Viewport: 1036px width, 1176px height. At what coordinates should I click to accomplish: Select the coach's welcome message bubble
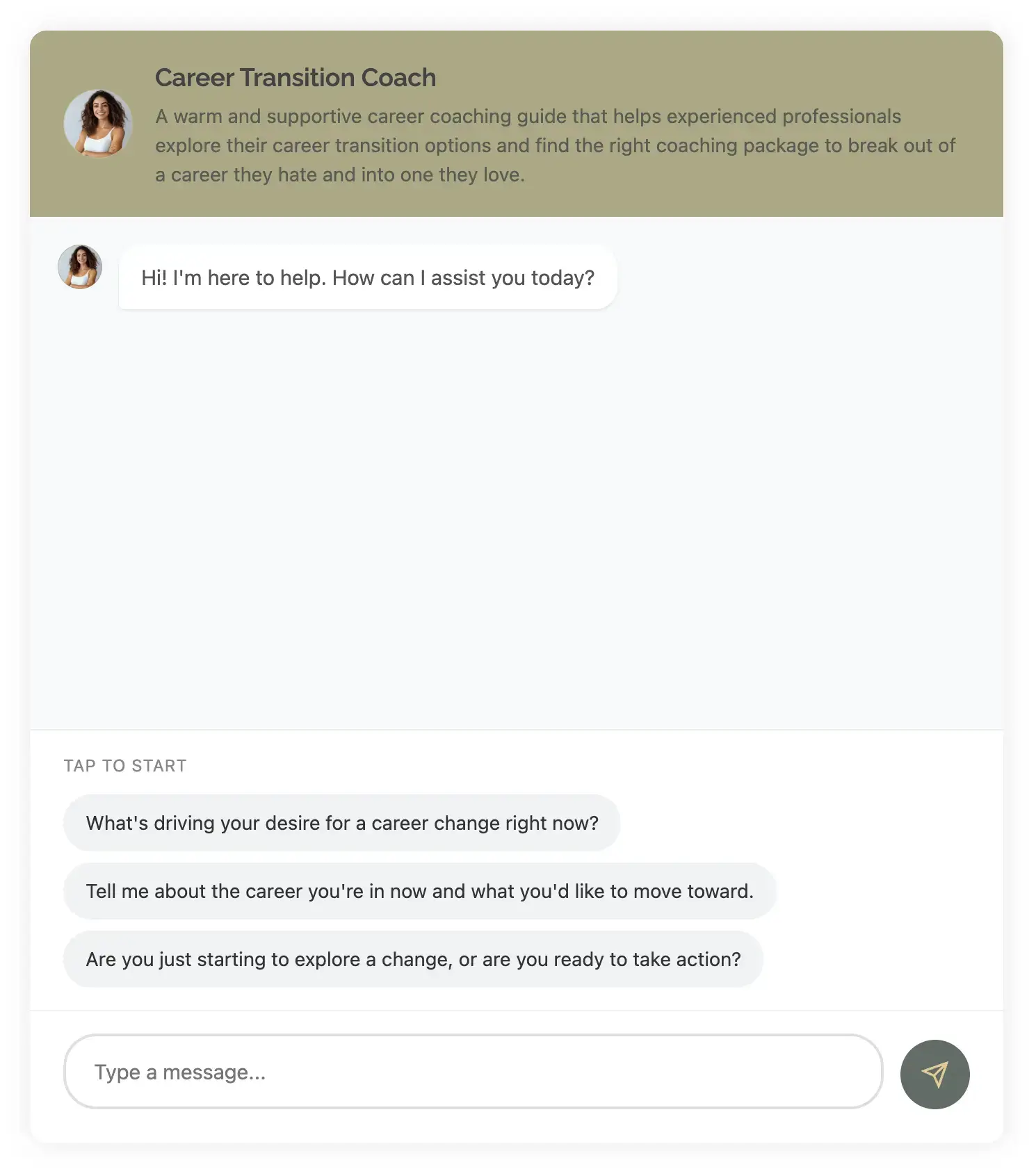pos(368,277)
